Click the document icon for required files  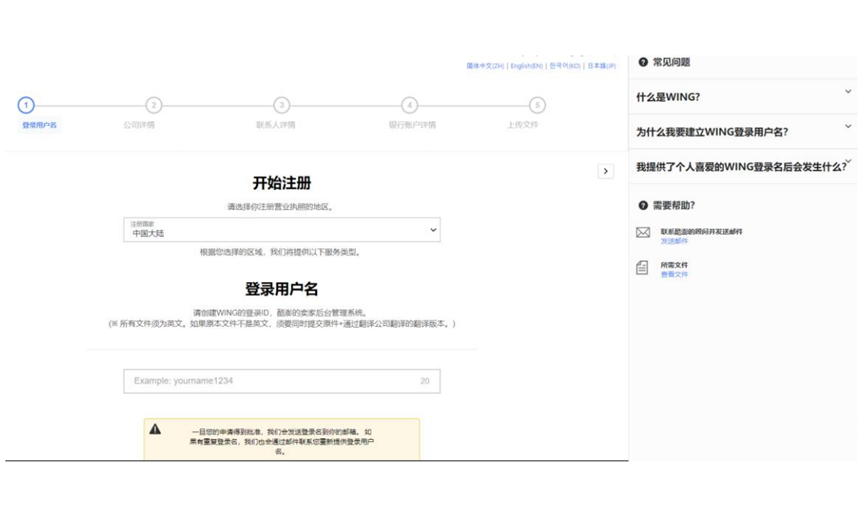tap(643, 268)
